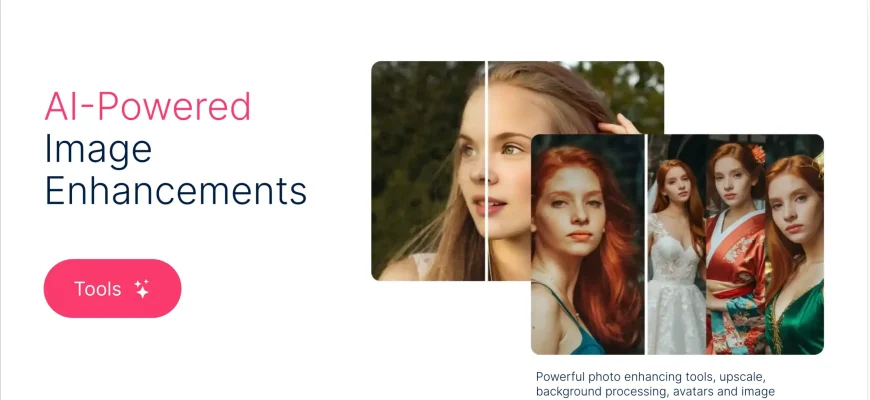
Task: Click the orange flower hair ornament on kimono avatar
Action: 758,154
